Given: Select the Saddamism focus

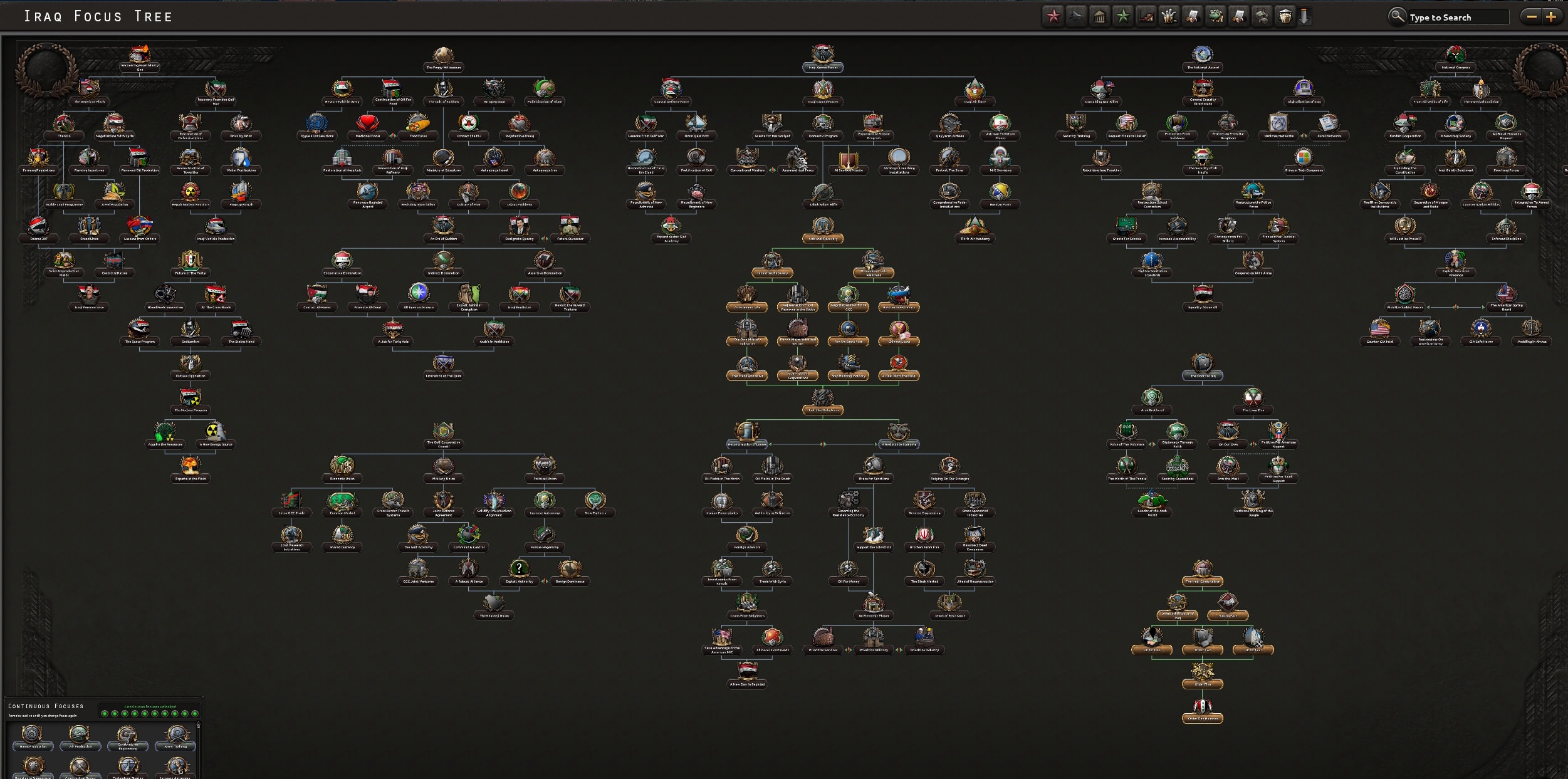Looking at the screenshot, I should (191, 332).
